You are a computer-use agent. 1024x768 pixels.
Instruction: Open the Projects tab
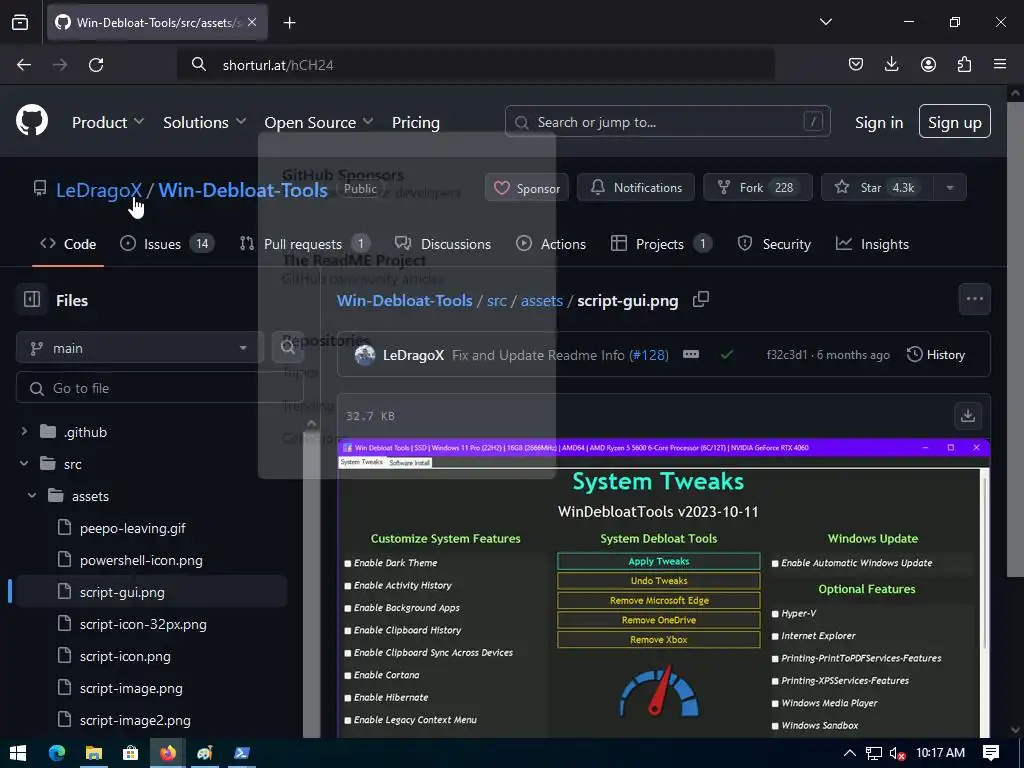(x=662, y=244)
